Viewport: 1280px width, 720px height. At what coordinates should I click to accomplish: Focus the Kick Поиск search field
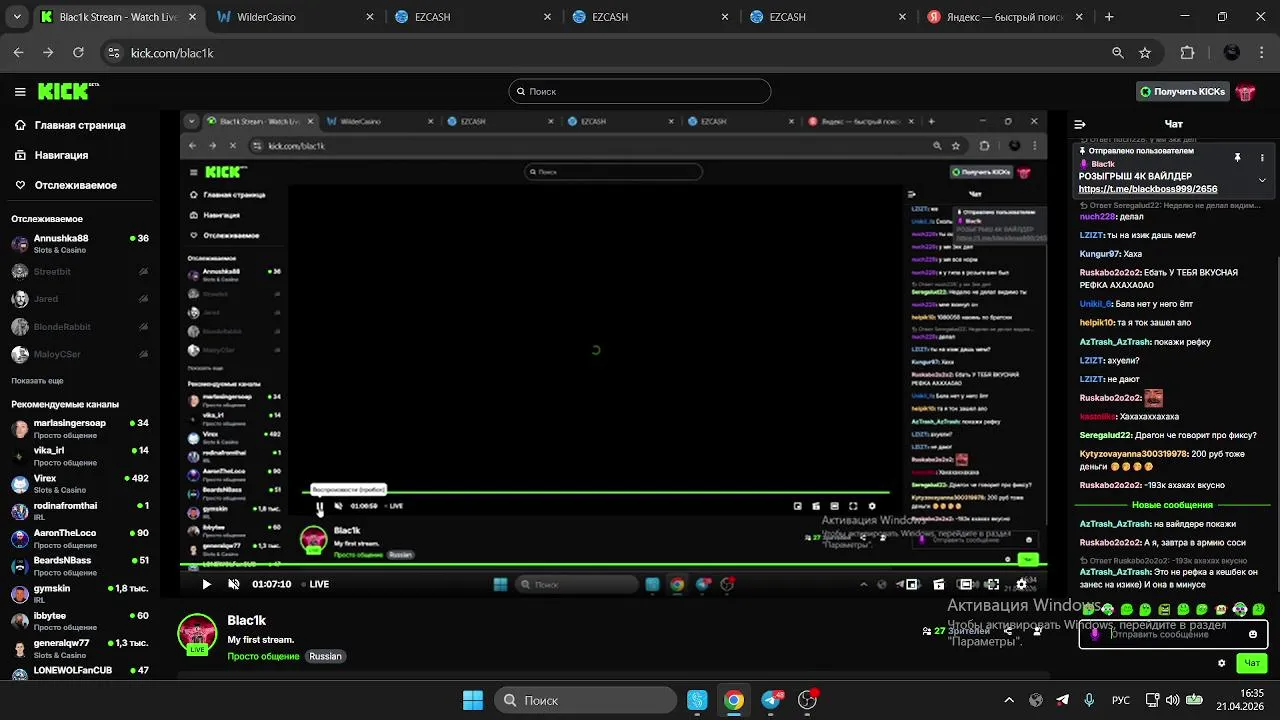640,91
